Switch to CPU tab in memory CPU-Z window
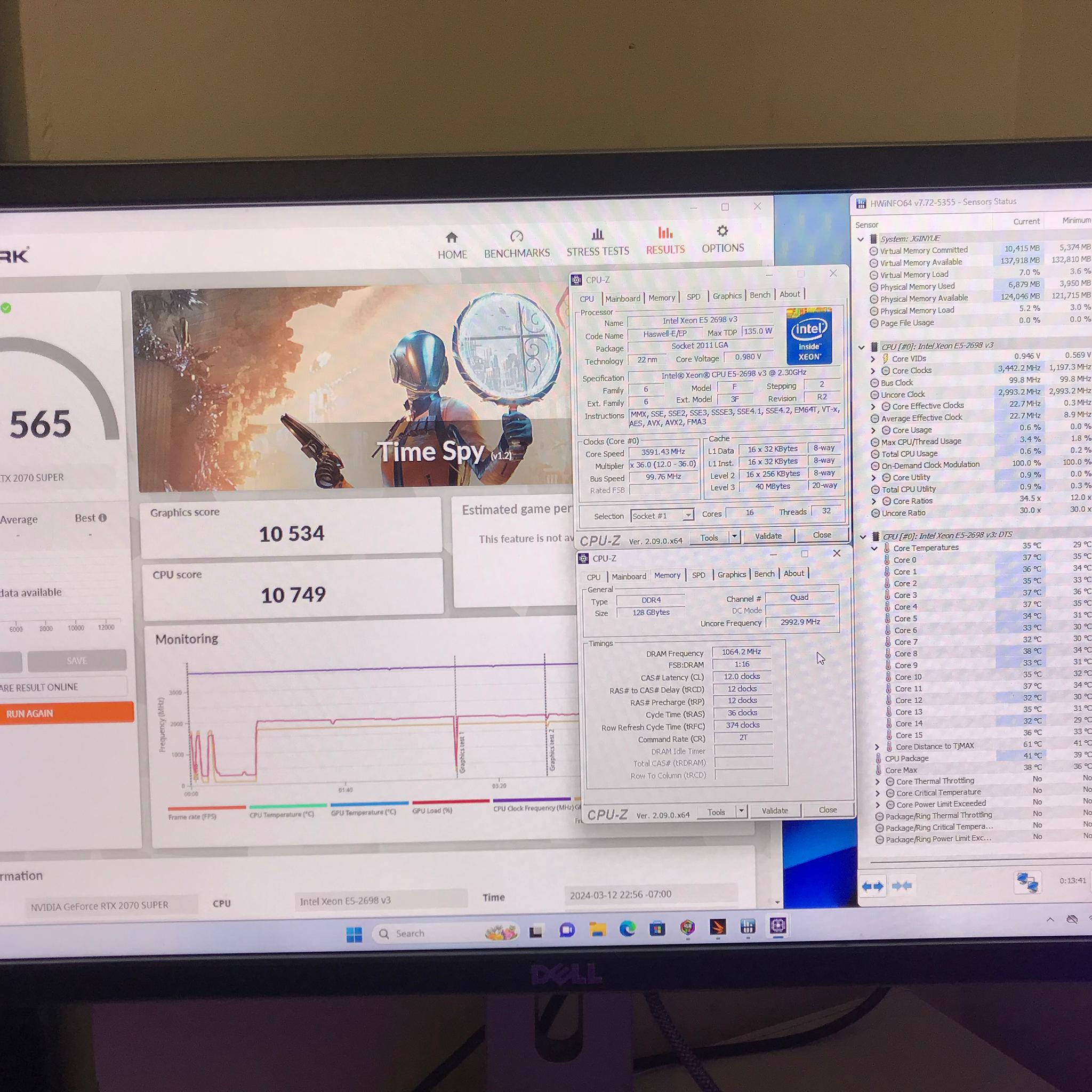Screen dimensions: 1092x1092 593,577
